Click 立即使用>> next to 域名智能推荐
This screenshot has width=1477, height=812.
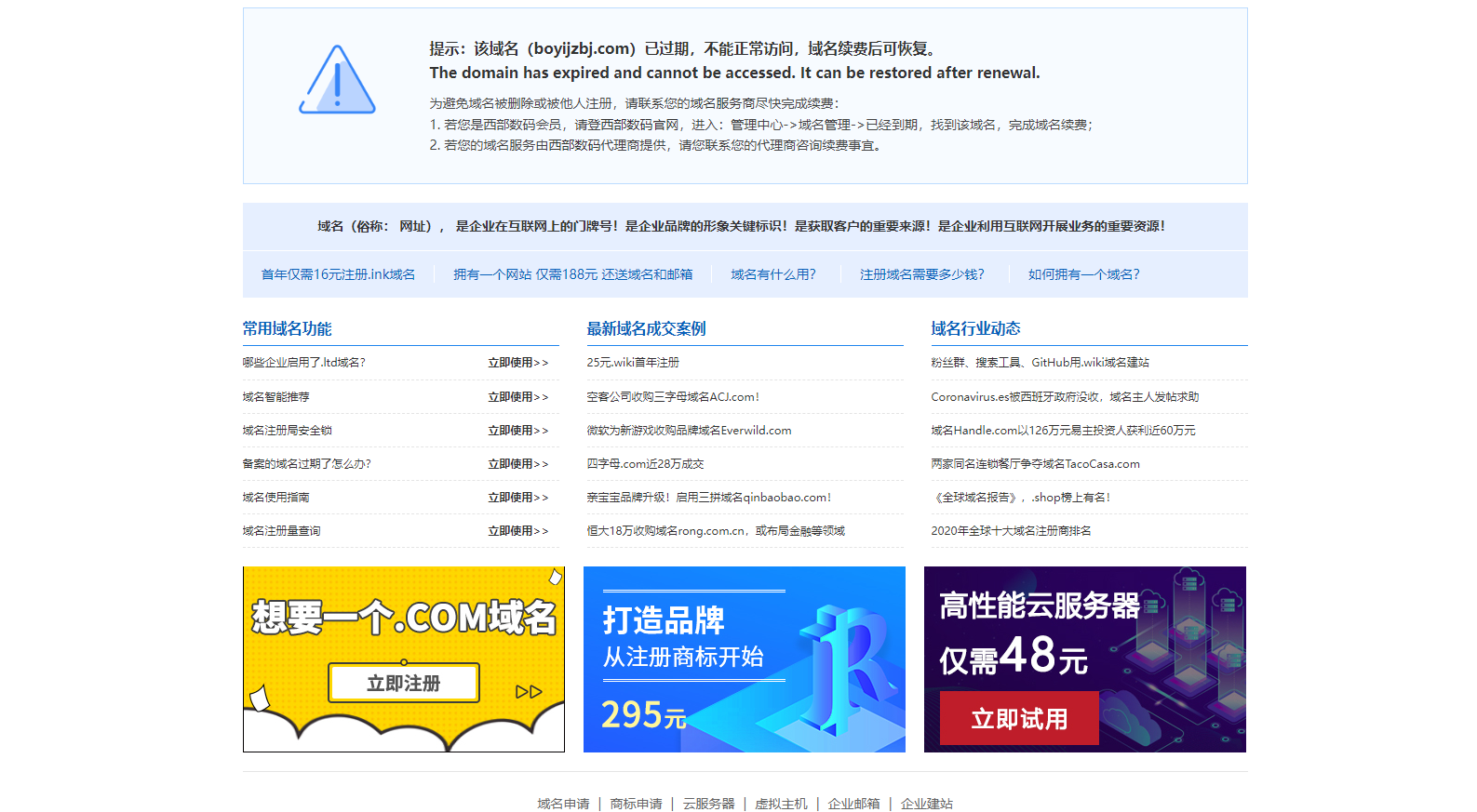click(x=517, y=397)
